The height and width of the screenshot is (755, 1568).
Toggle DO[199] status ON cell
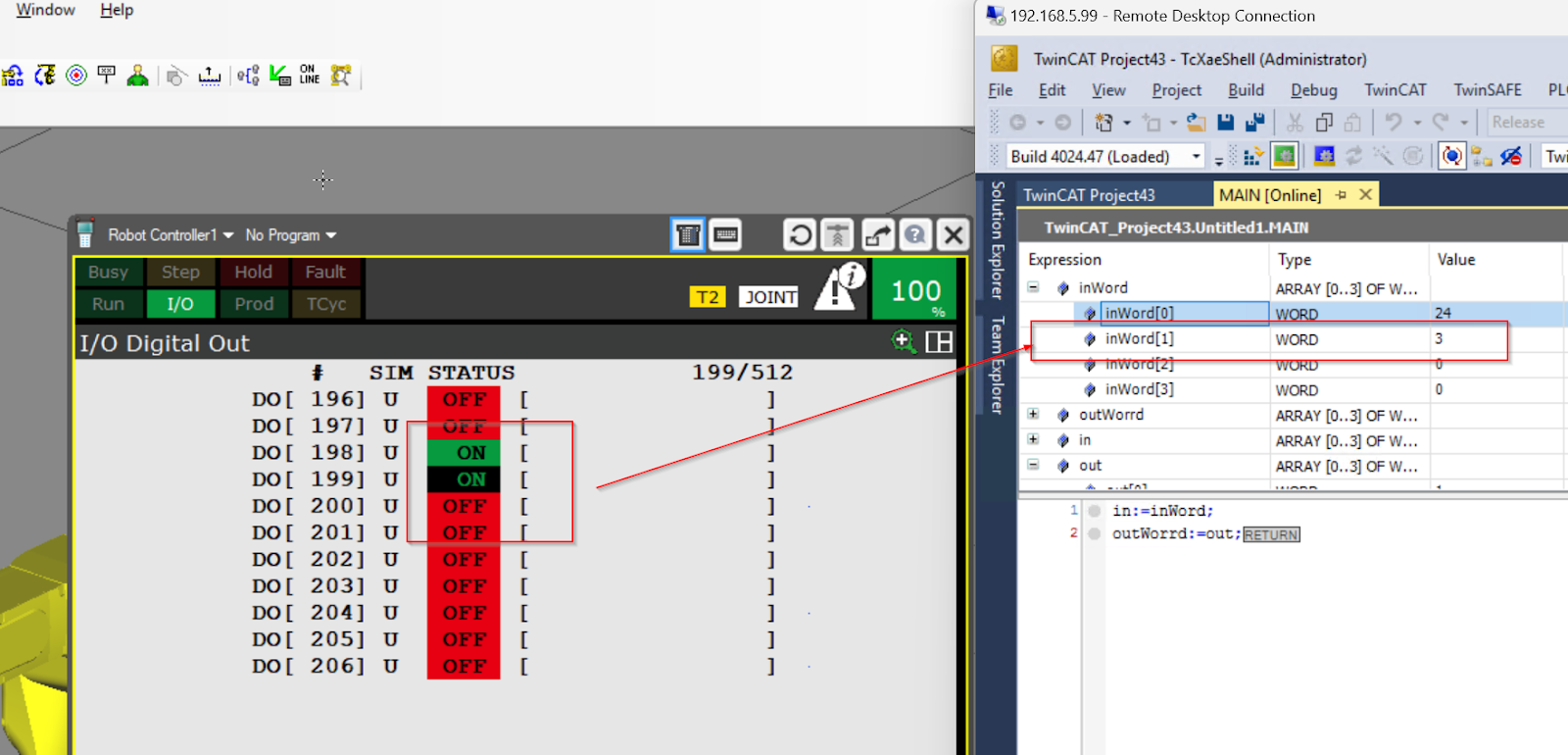point(464,479)
